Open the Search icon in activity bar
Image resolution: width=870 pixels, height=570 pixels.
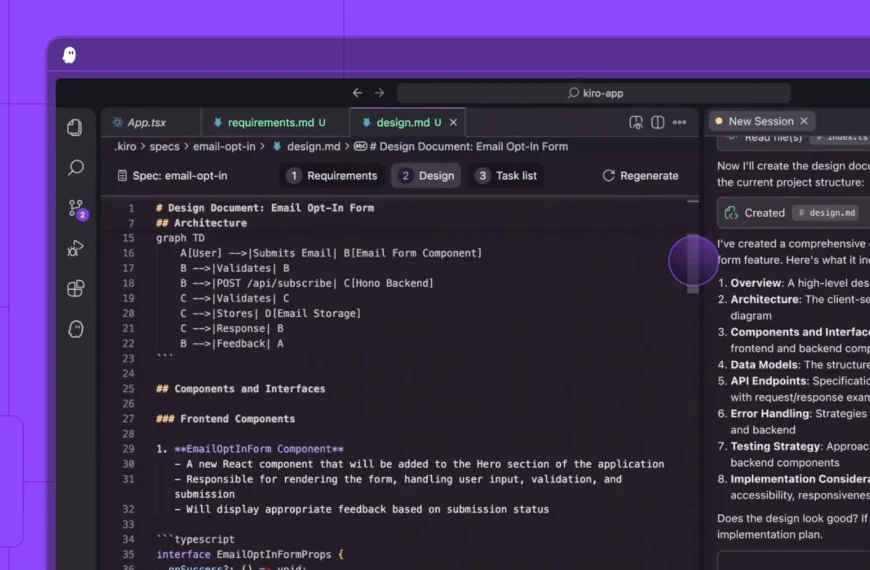pos(75,168)
